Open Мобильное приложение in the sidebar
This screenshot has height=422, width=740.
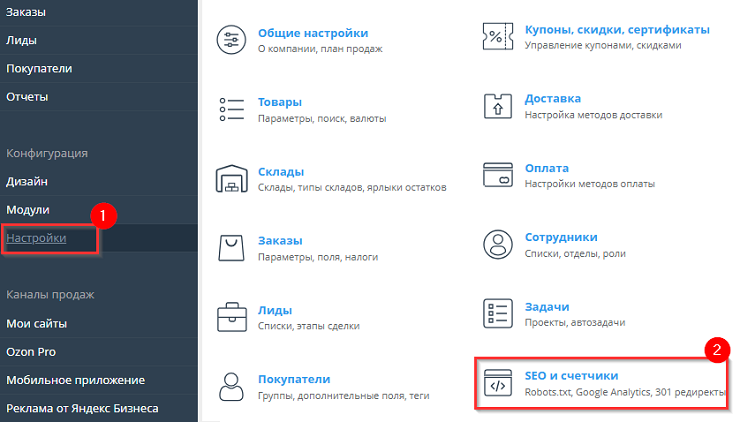click(76, 380)
